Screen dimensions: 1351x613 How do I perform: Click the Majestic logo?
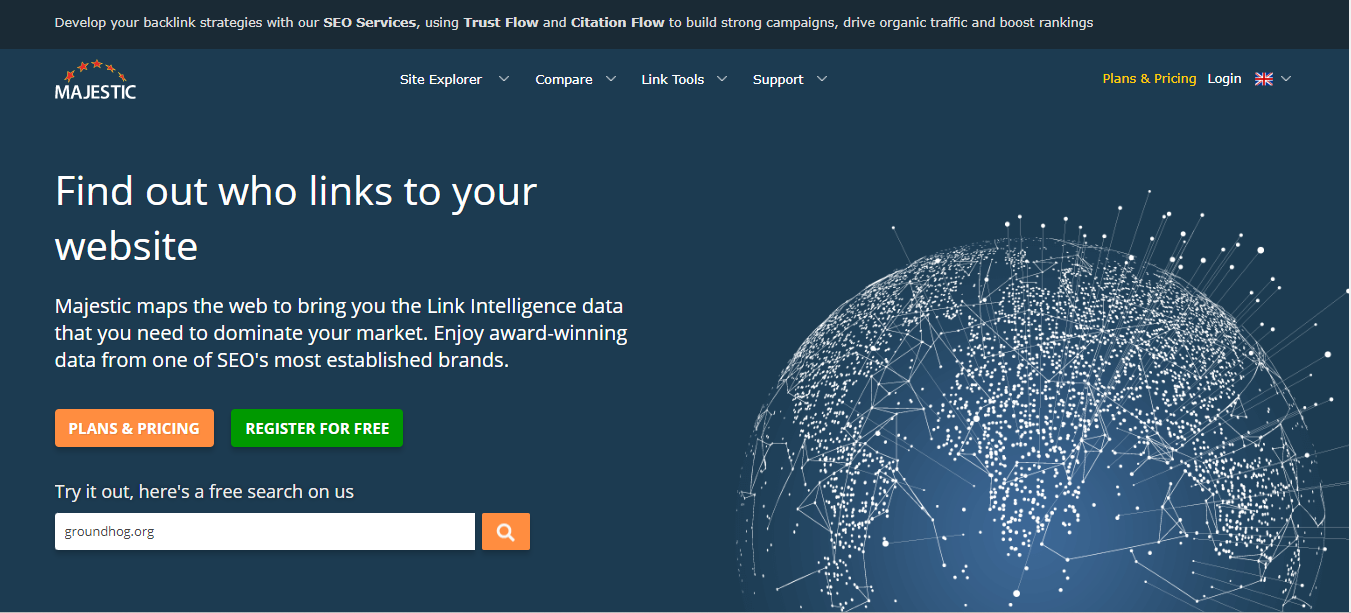95,80
